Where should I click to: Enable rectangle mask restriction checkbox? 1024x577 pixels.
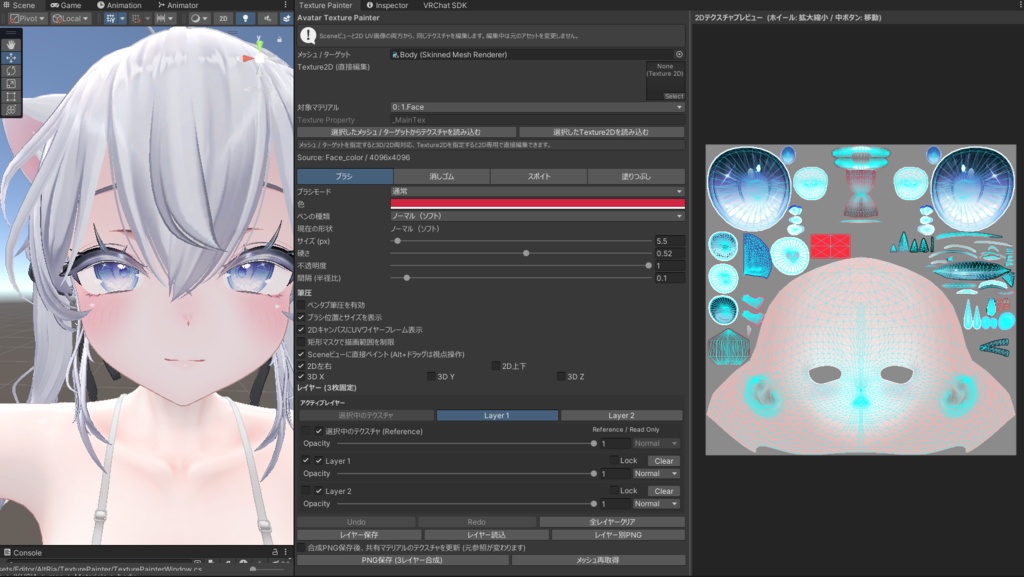[301, 341]
